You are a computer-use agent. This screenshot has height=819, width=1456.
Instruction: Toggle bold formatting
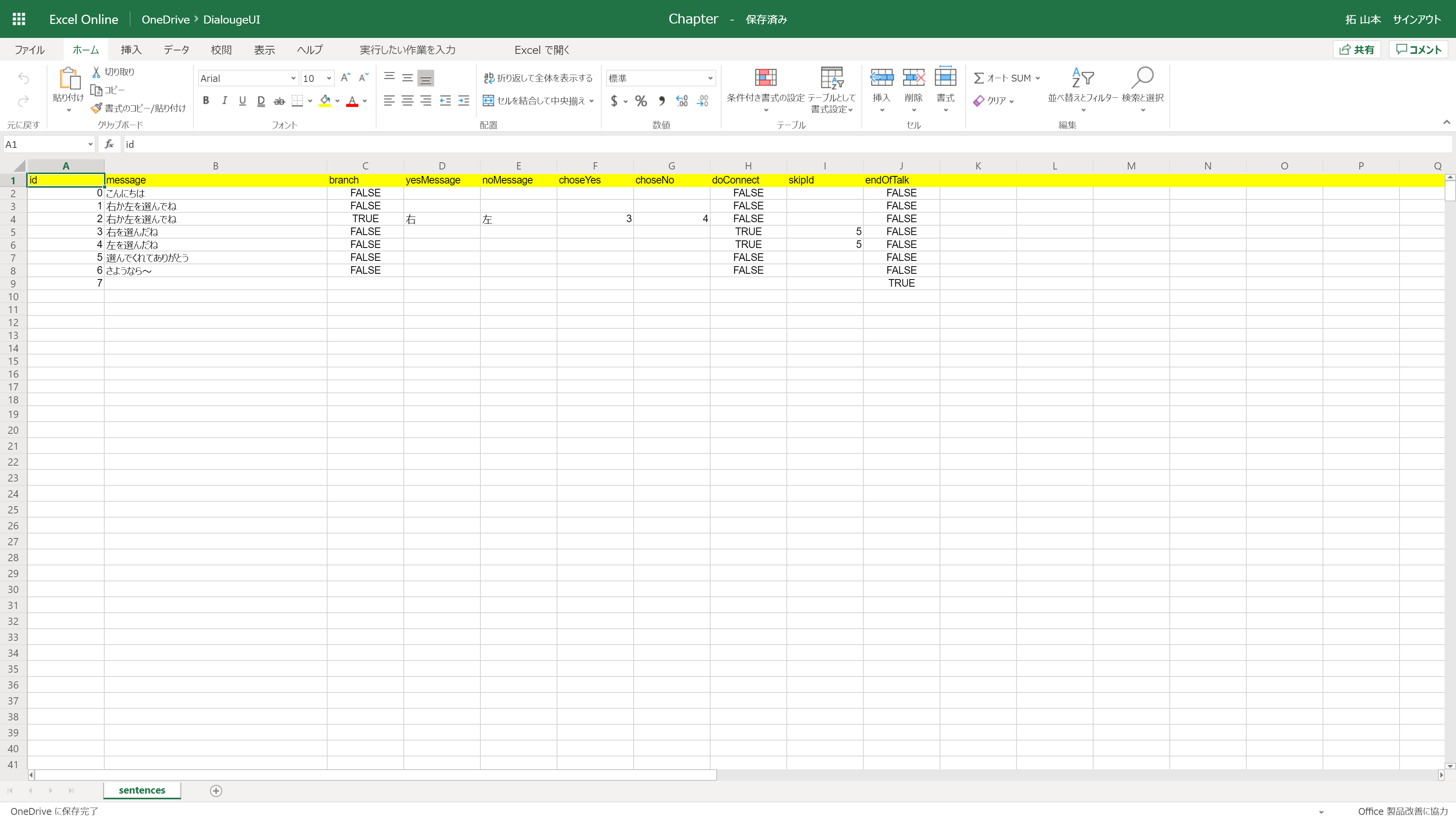[206, 100]
